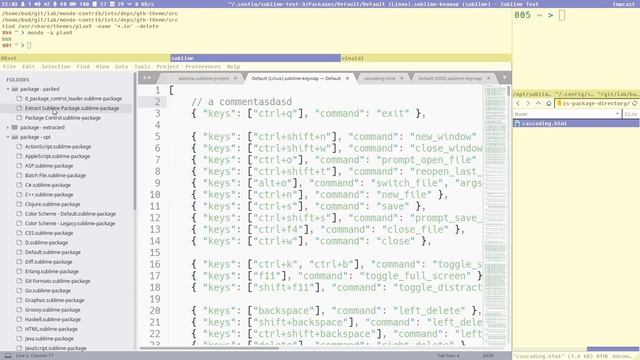Click the C#.sublime-package file icon
This screenshot has height=360, width=640.
[x=19, y=185]
